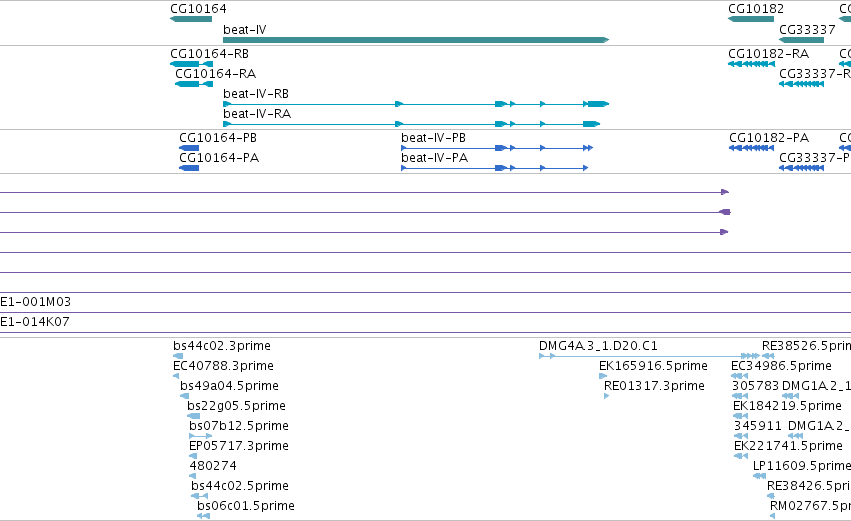Open transcript CG10182-RA

[x=769, y=54]
